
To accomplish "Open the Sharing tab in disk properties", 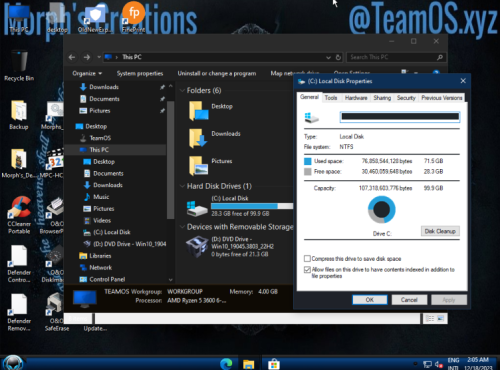I will point(382,98).
